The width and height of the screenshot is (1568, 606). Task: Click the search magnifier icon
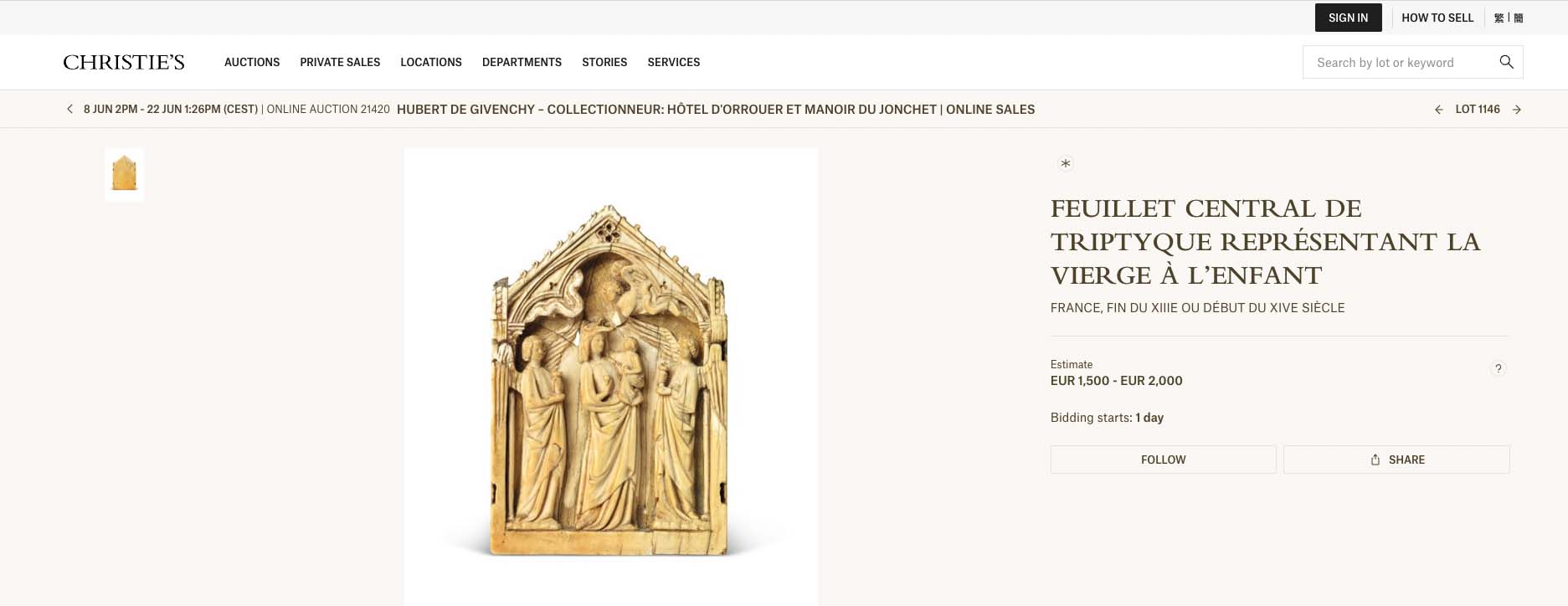coord(1506,62)
